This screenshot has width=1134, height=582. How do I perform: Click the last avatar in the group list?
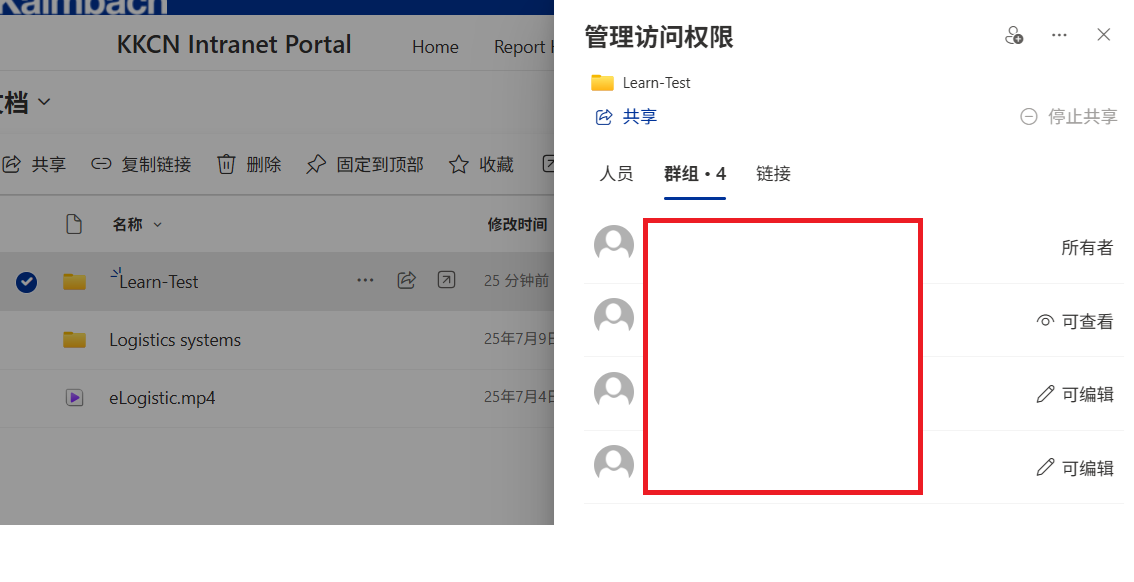614,464
